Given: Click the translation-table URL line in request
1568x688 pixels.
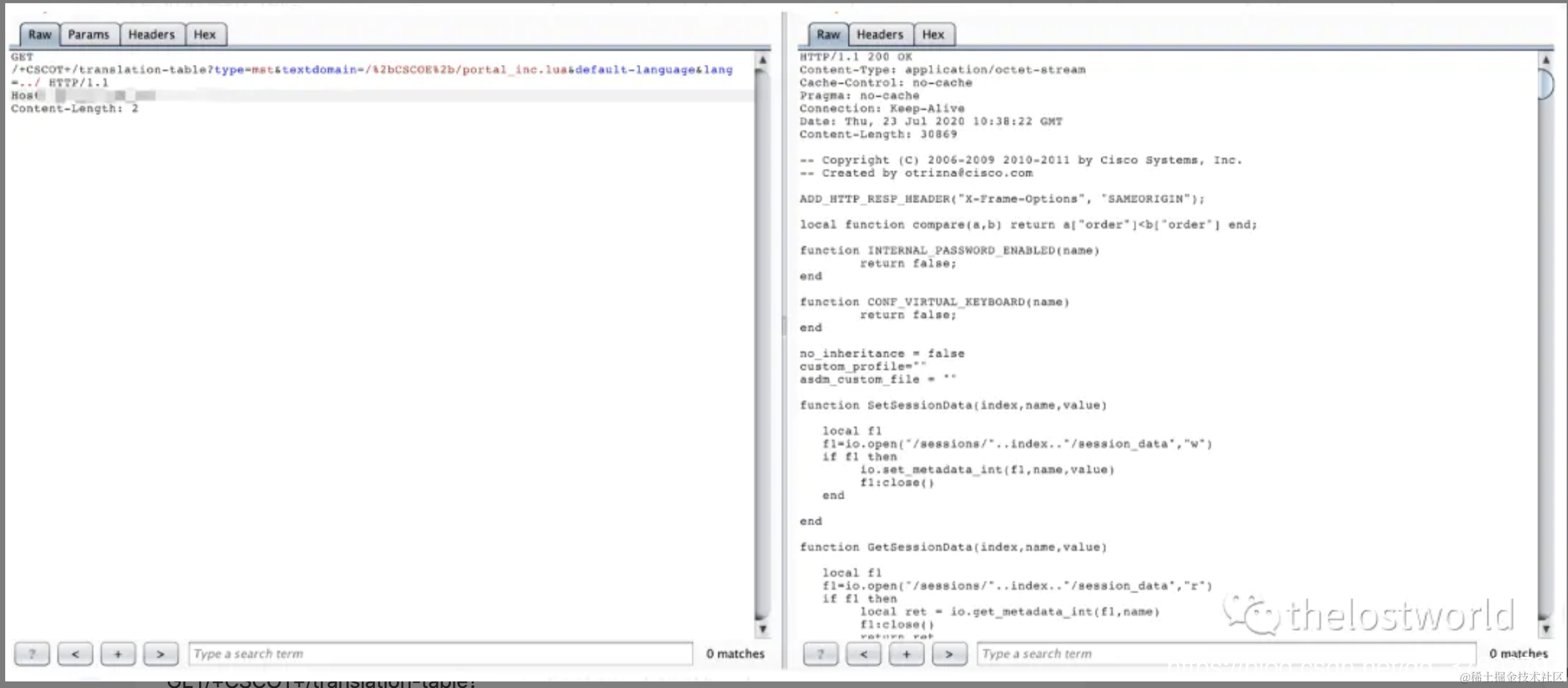Looking at the screenshot, I should pyautogui.click(x=372, y=70).
